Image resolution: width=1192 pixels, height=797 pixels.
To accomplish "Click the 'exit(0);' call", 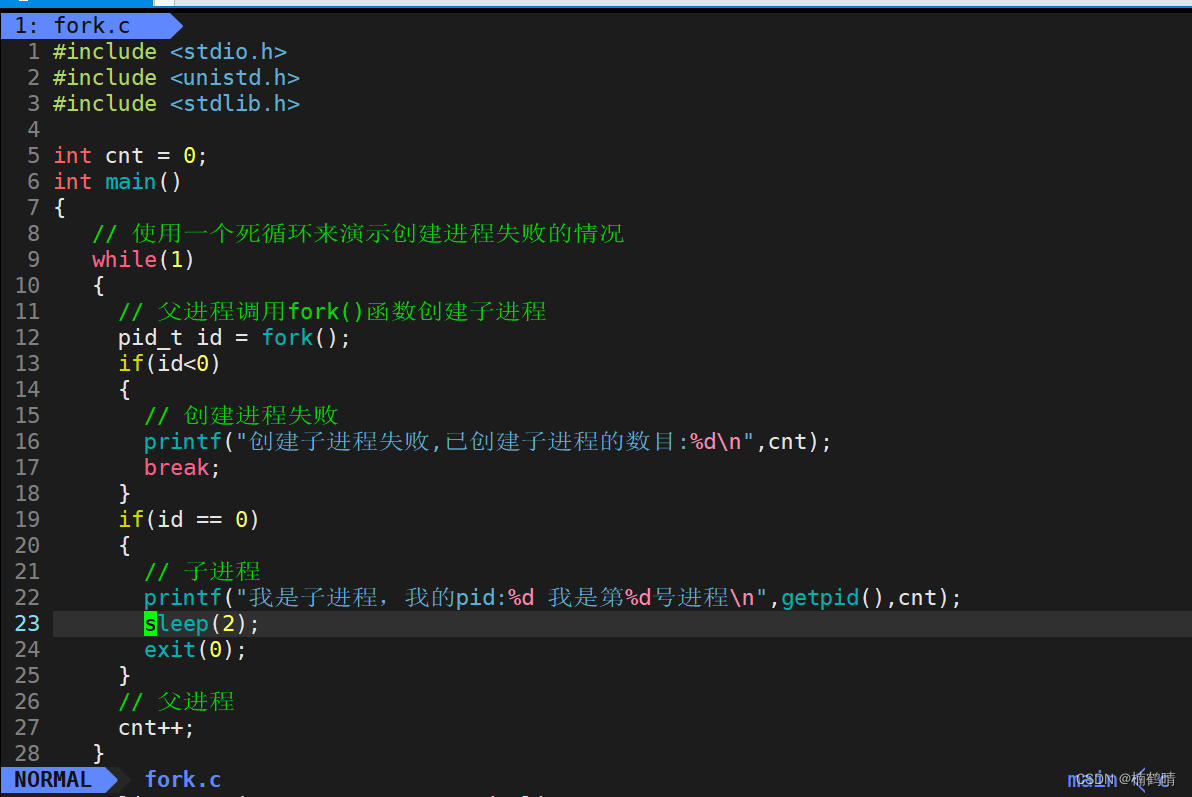I will pyautogui.click(x=195, y=649).
